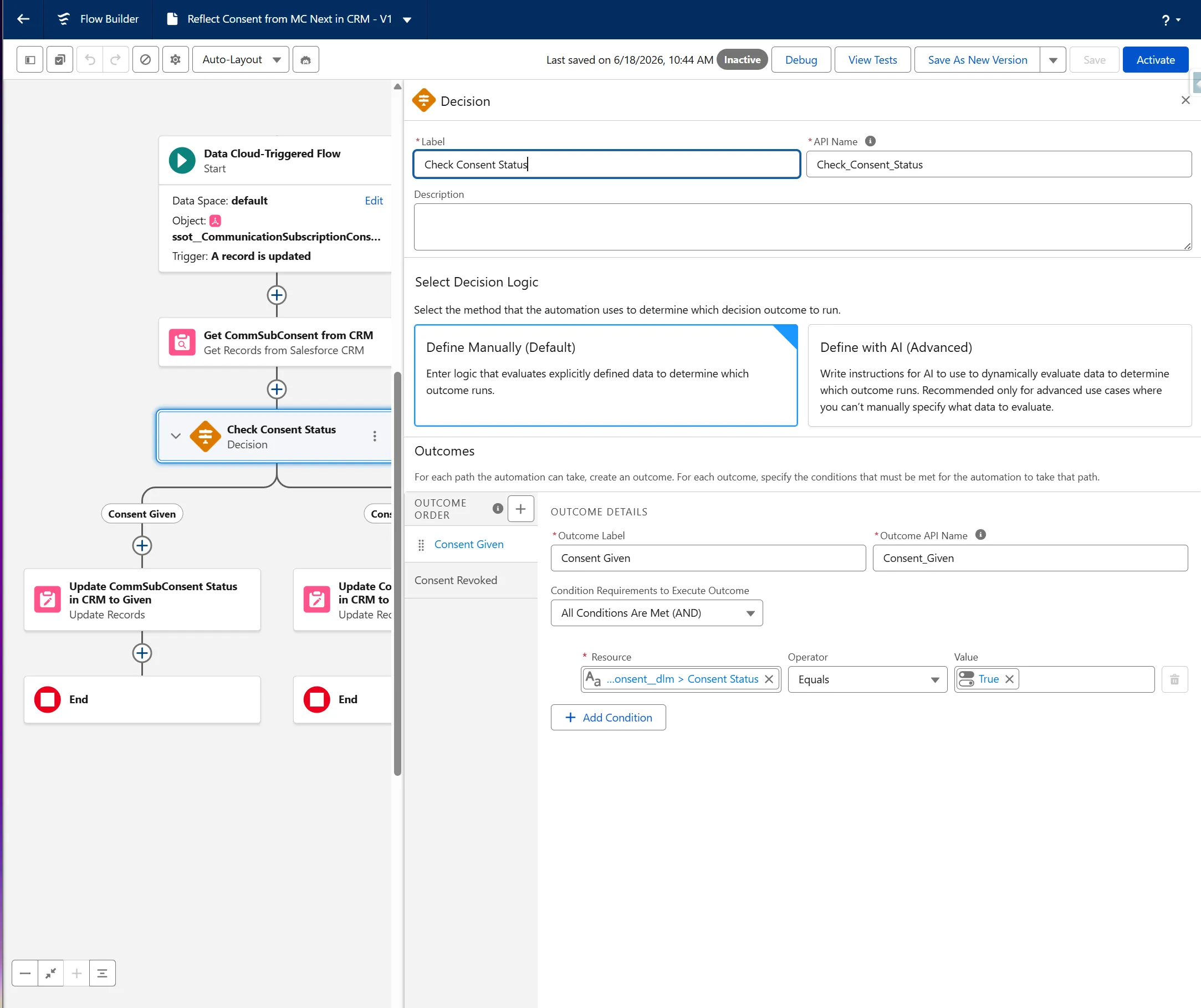Image resolution: width=1201 pixels, height=1008 pixels.
Task: Select Update CommSubConsent Status to Given node
Action: (142, 600)
